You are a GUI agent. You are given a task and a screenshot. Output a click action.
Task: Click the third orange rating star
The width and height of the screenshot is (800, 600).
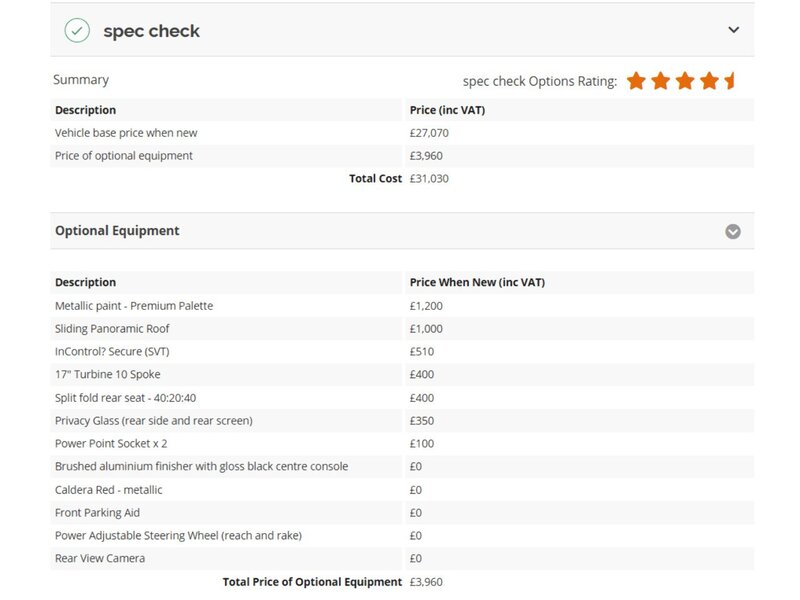(x=685, y=81)
